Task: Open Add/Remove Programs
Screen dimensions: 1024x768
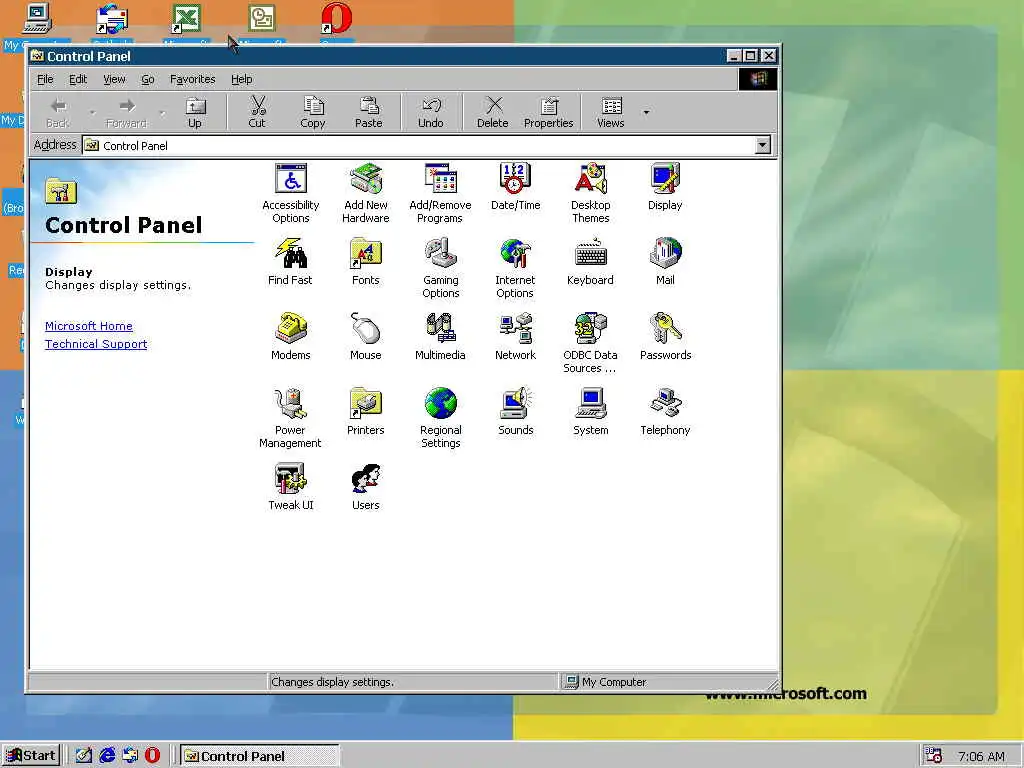Action: point(440,193)
